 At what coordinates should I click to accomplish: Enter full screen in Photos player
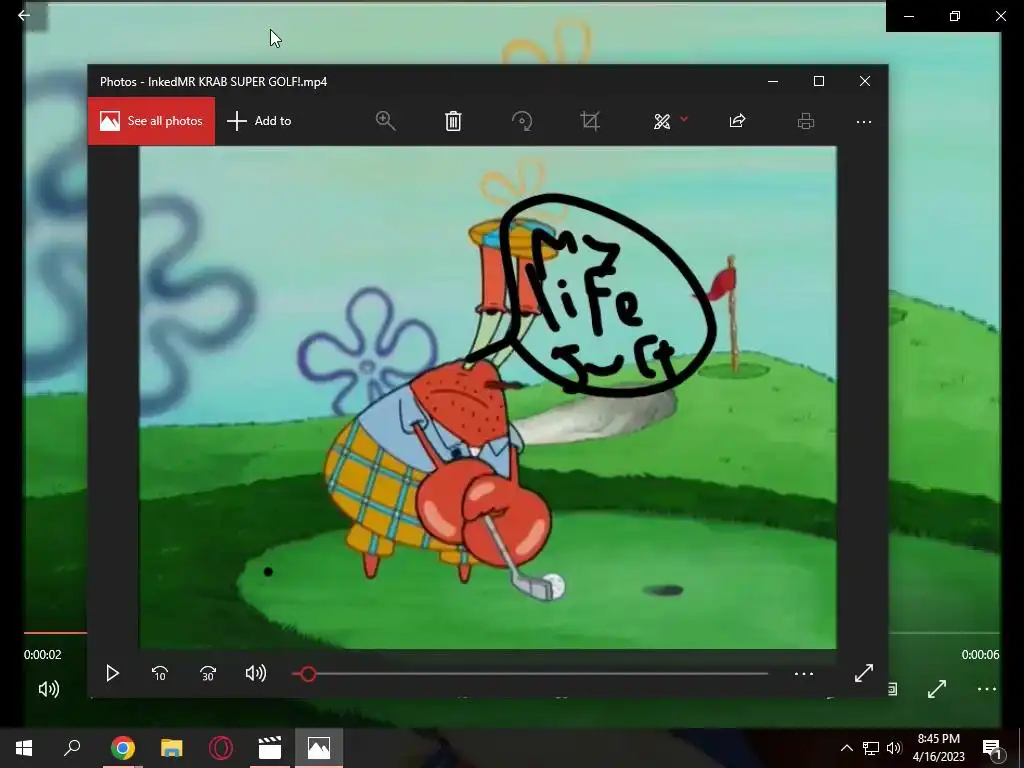[864, 673]
